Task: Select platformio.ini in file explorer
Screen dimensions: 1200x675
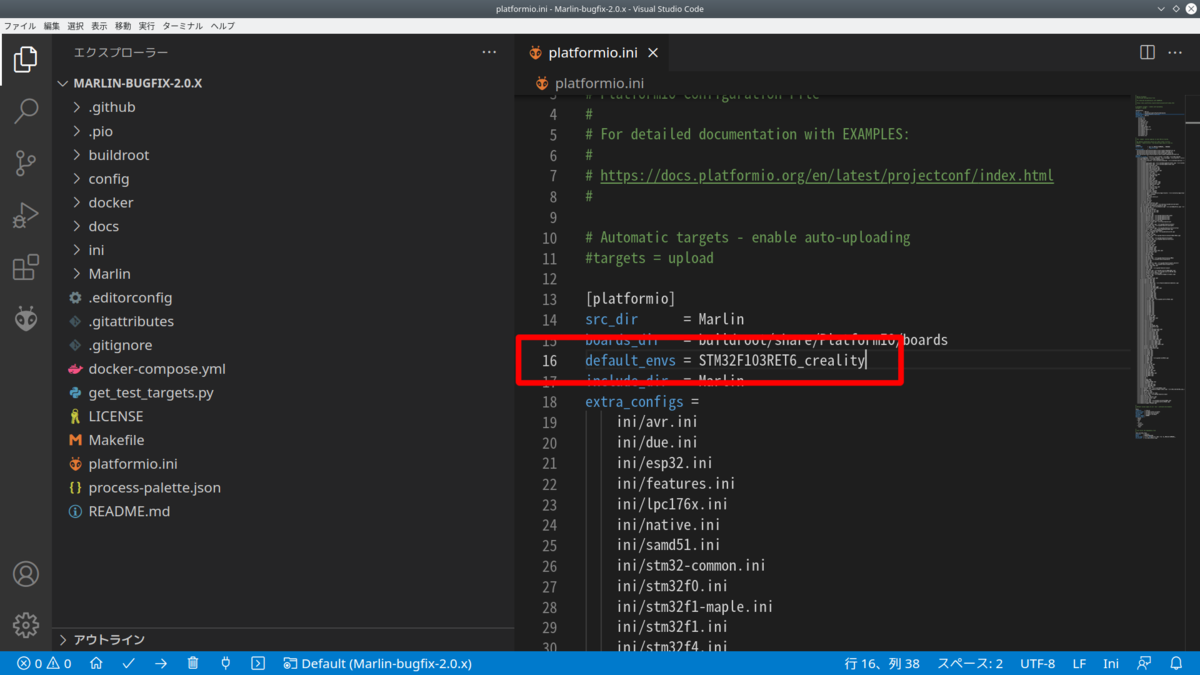Action: point(283,464)
